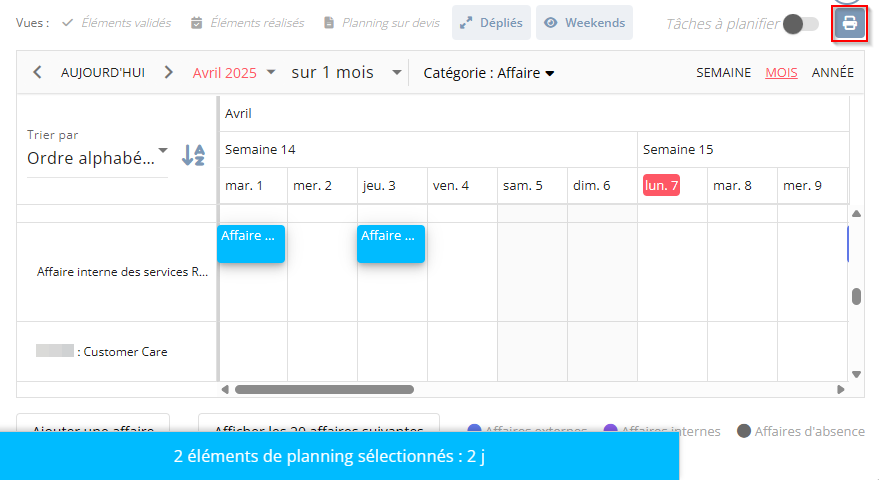Screen dimensions: 879x480
Task: Click the print icon button
Action: (849, 24)
